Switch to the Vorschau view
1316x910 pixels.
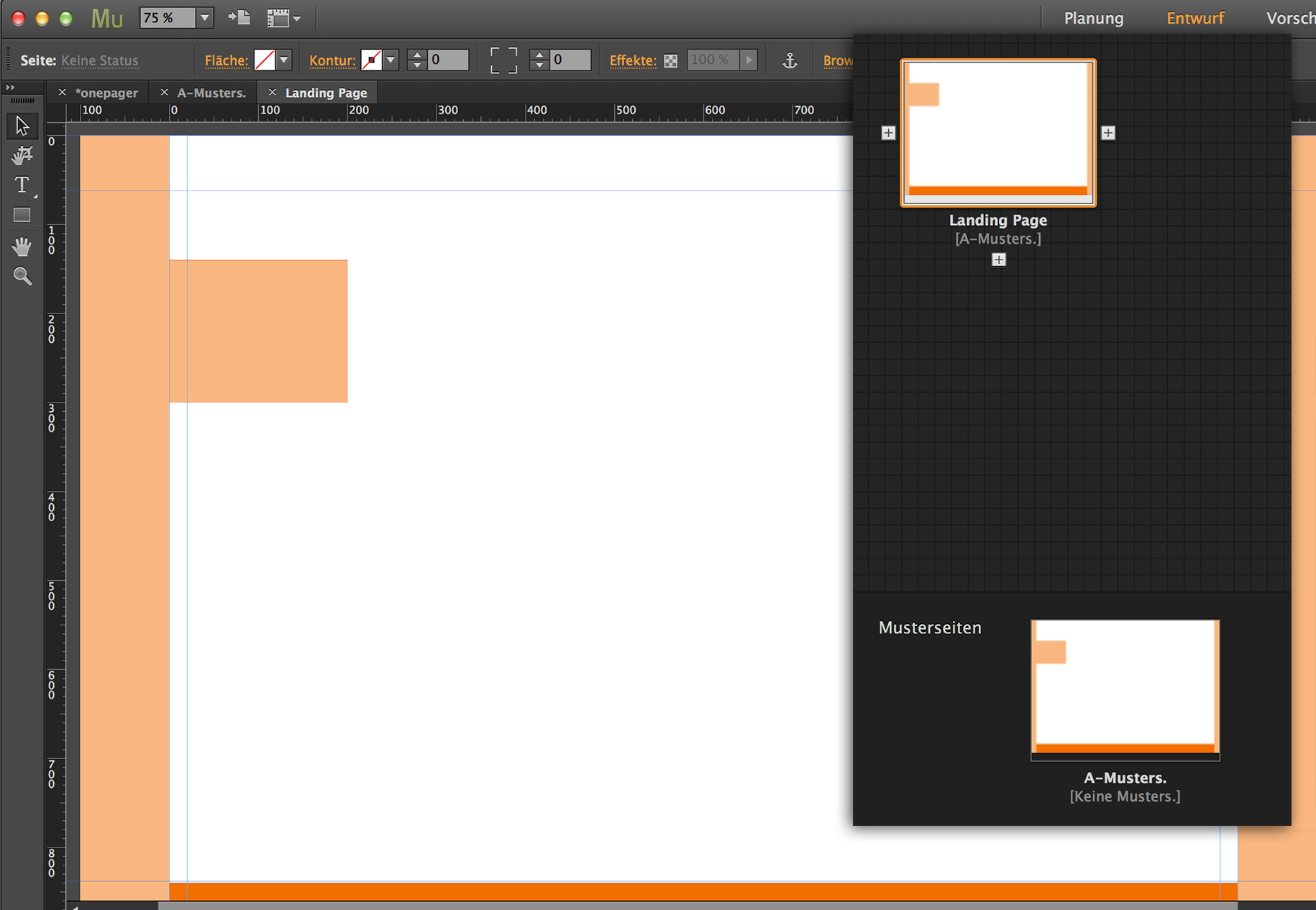1290,19
